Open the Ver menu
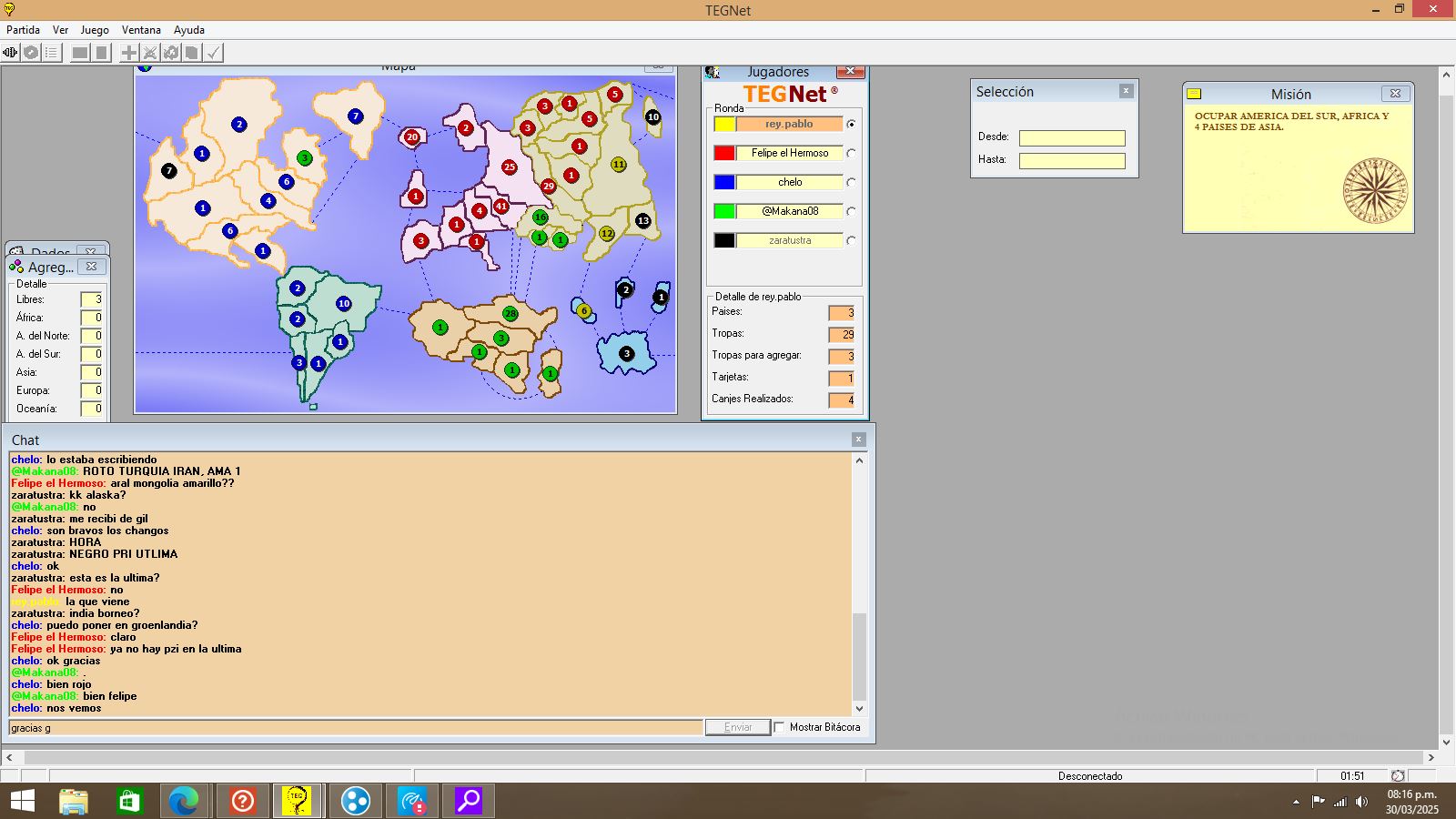This screenshot has width=1456, height=819. tap(60, 30)
